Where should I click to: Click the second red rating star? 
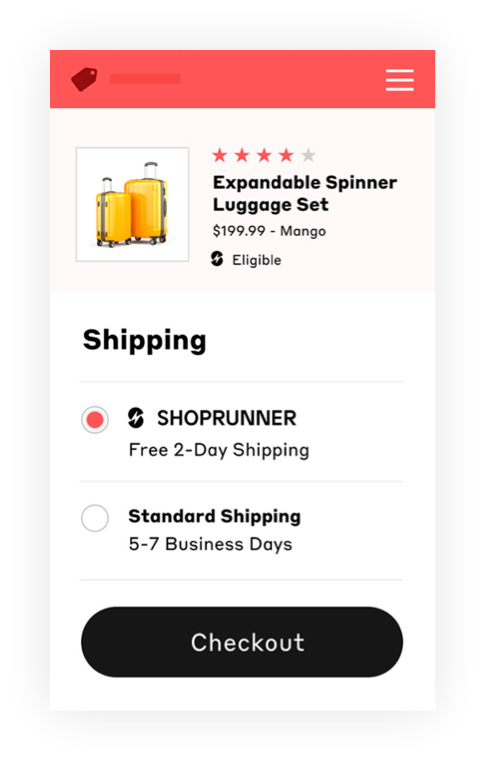click(242, 156)
